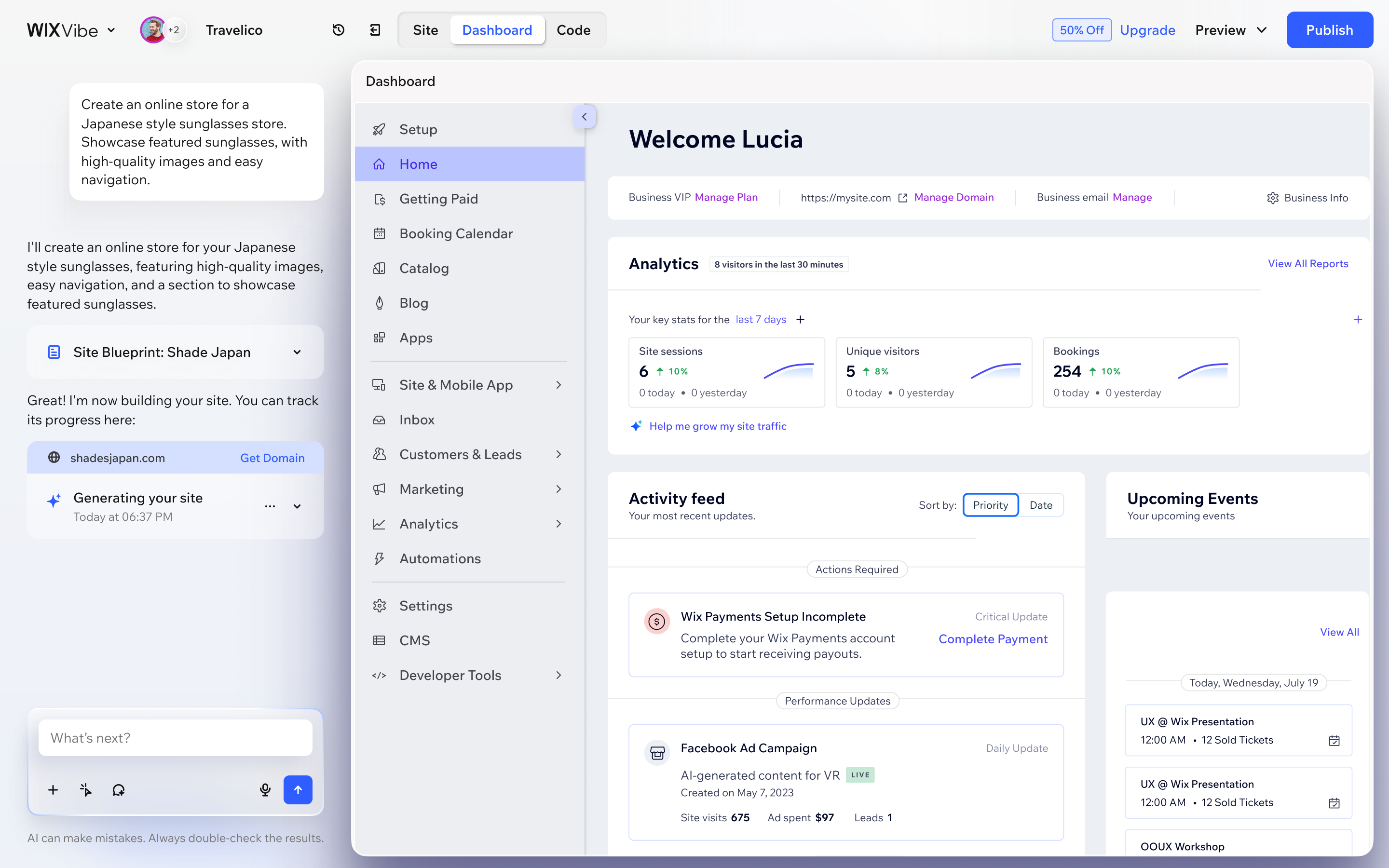Activate microphone voice input
Viewport: 1389px width, 868px height.
tap(265, 790)
